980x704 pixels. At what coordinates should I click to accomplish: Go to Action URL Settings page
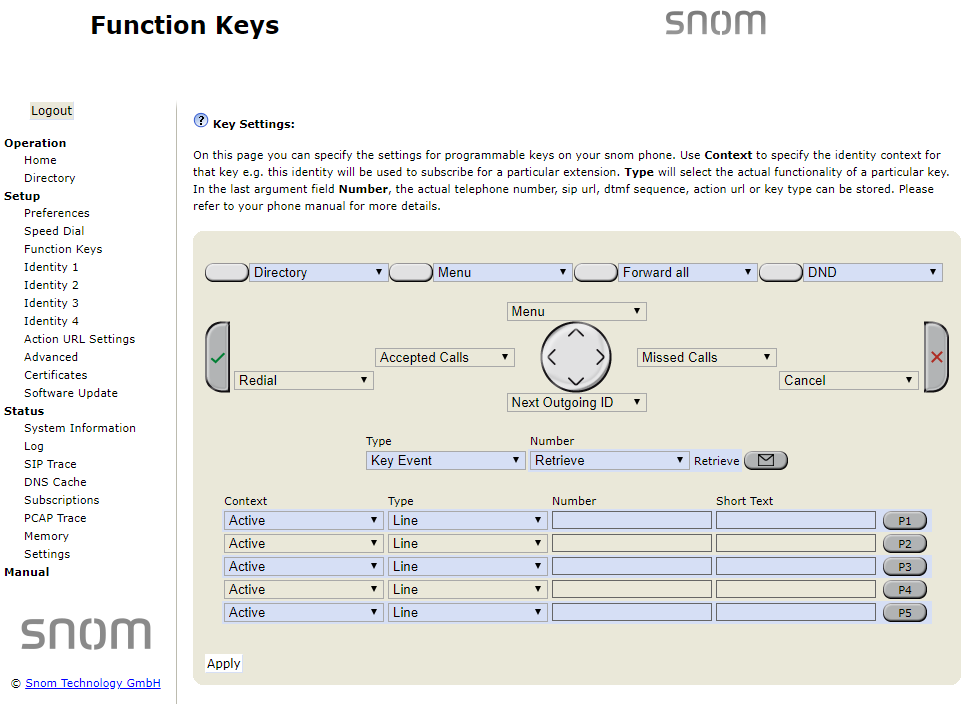(79, 339)
